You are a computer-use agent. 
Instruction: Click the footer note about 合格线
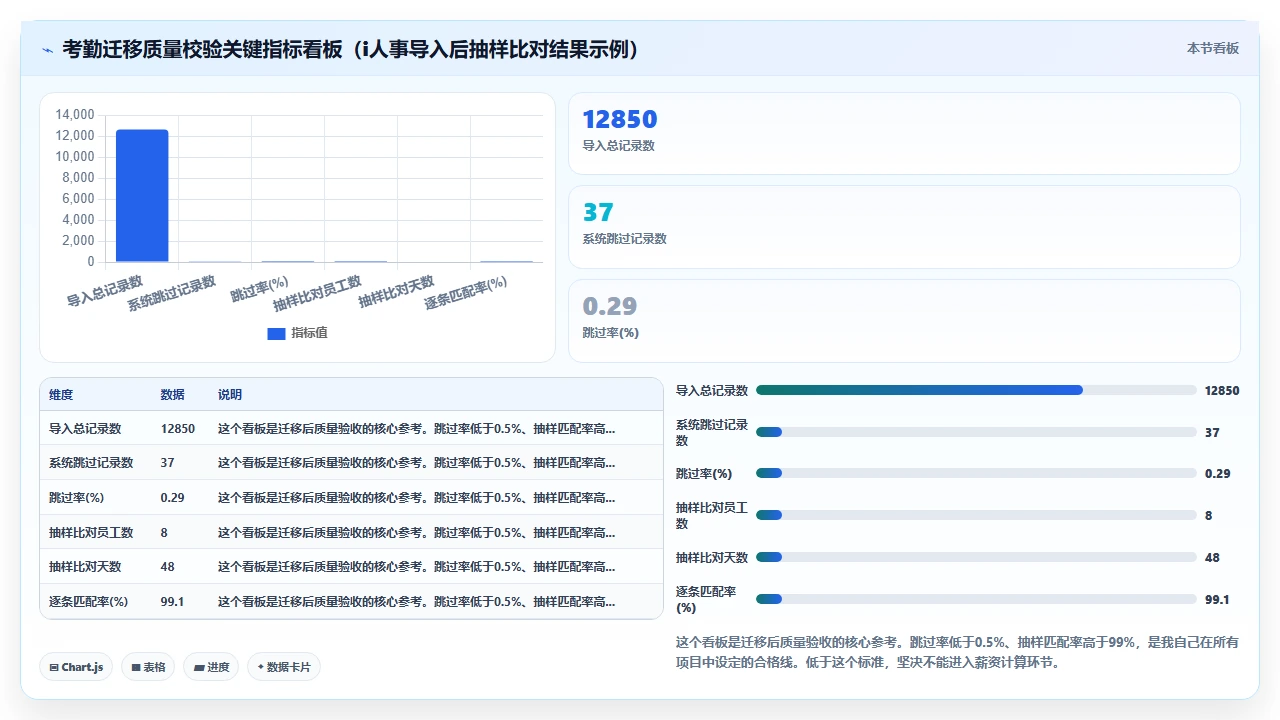958,652
